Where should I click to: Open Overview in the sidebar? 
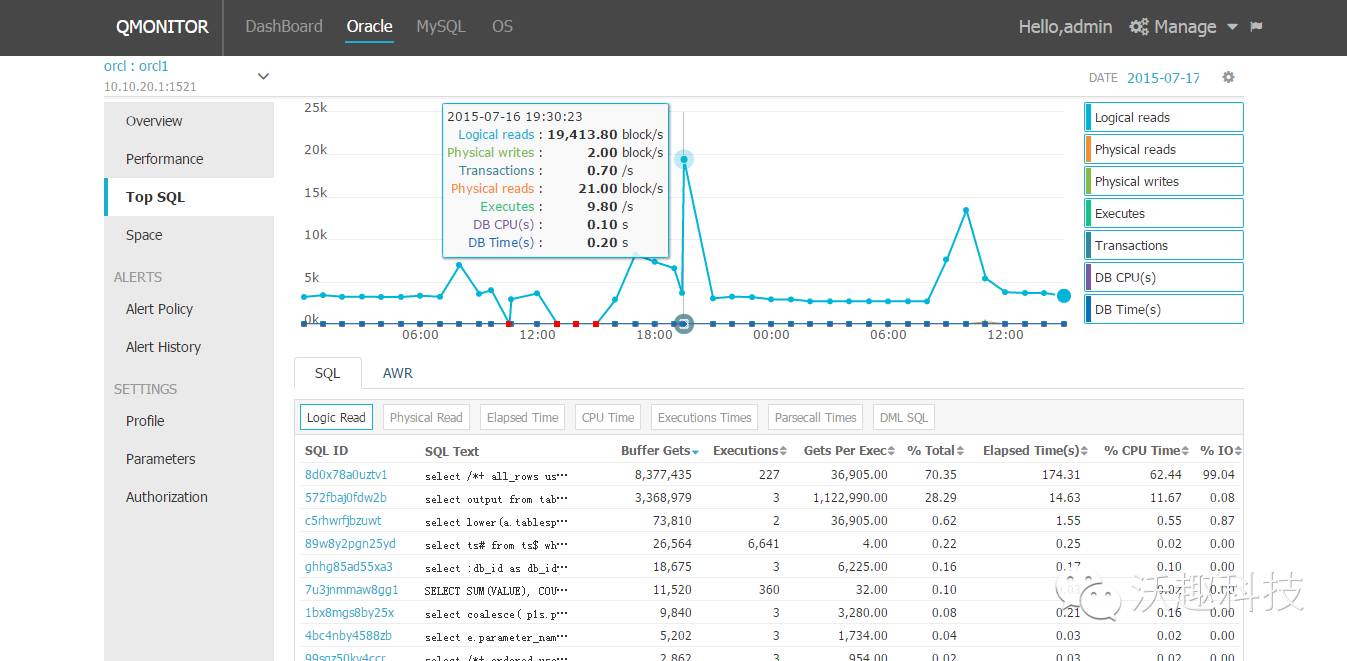(189, 121)
